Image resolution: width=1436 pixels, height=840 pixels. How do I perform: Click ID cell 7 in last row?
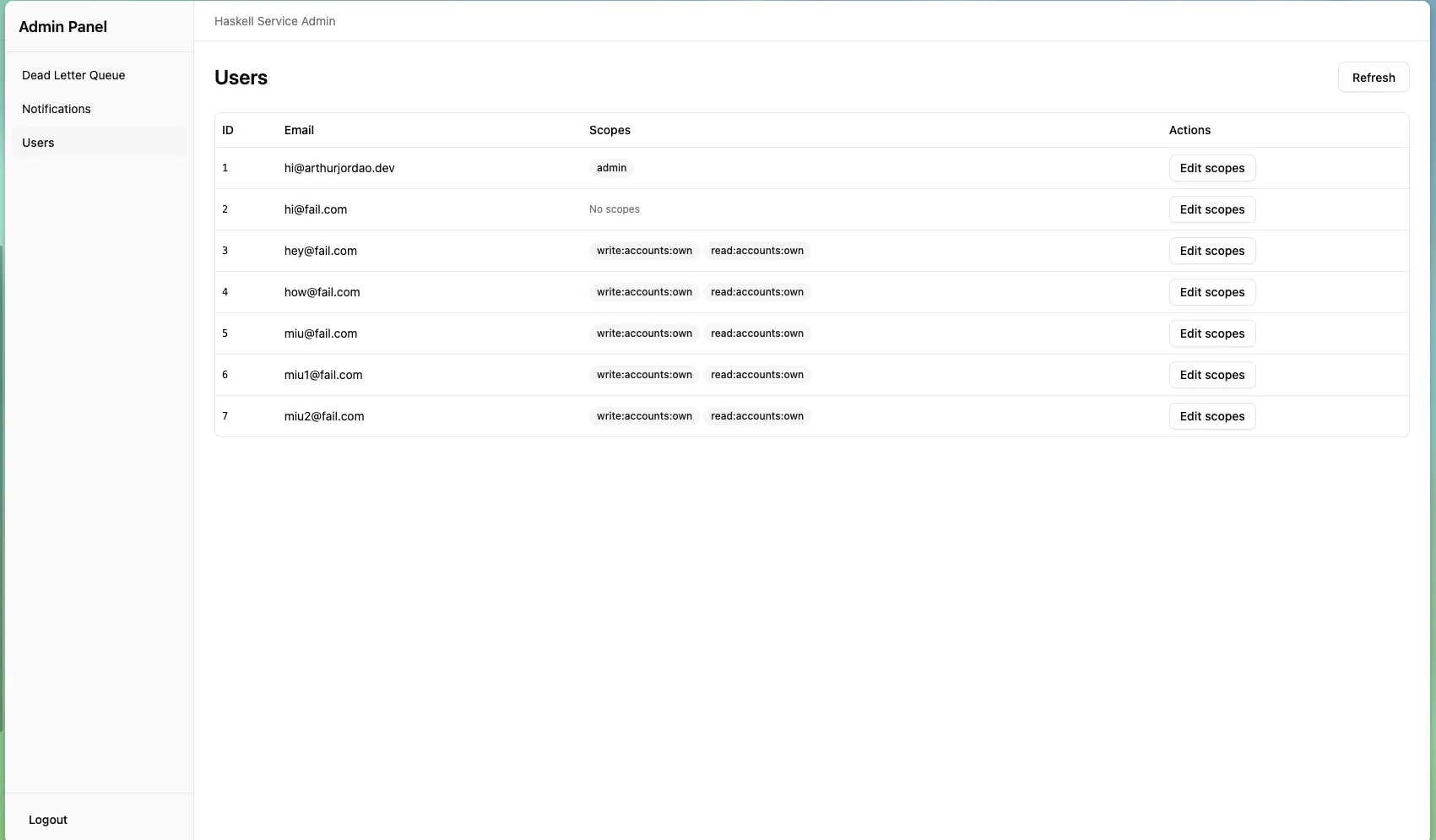click(225, 416)
